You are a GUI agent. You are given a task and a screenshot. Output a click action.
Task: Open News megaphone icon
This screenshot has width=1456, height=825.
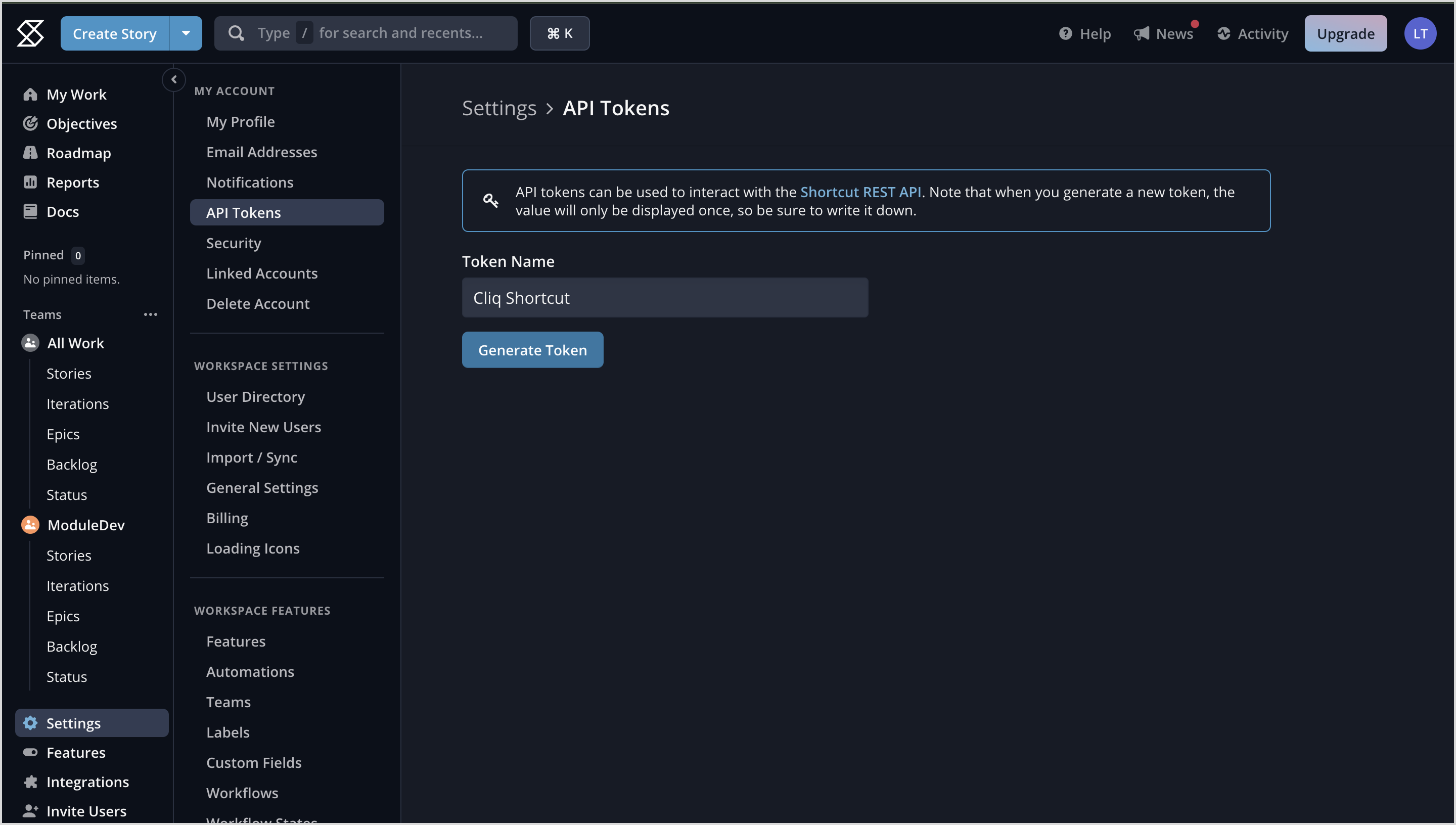[x=1142, y=33]
